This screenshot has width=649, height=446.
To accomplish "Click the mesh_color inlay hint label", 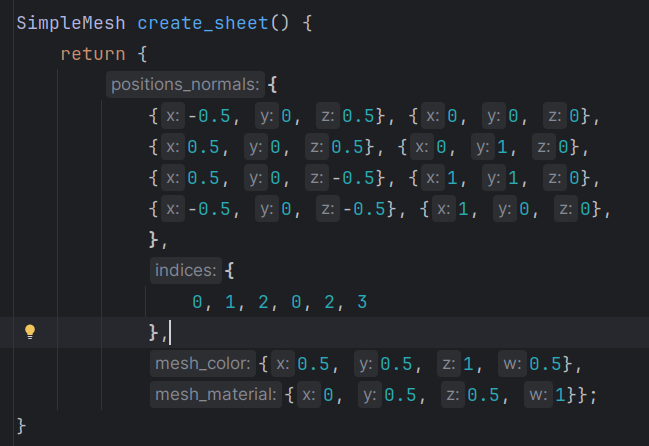I will click(x=202, y=363).
